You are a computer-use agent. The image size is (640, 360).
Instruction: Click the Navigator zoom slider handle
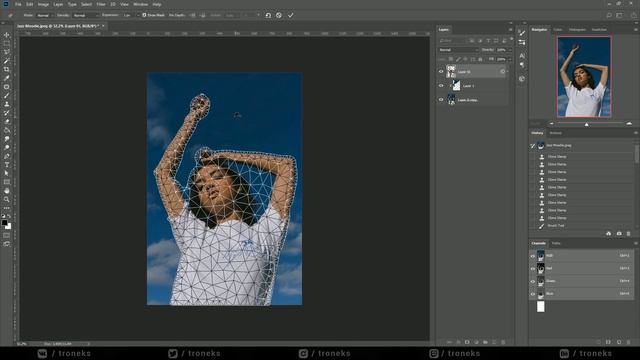(587, 124)
